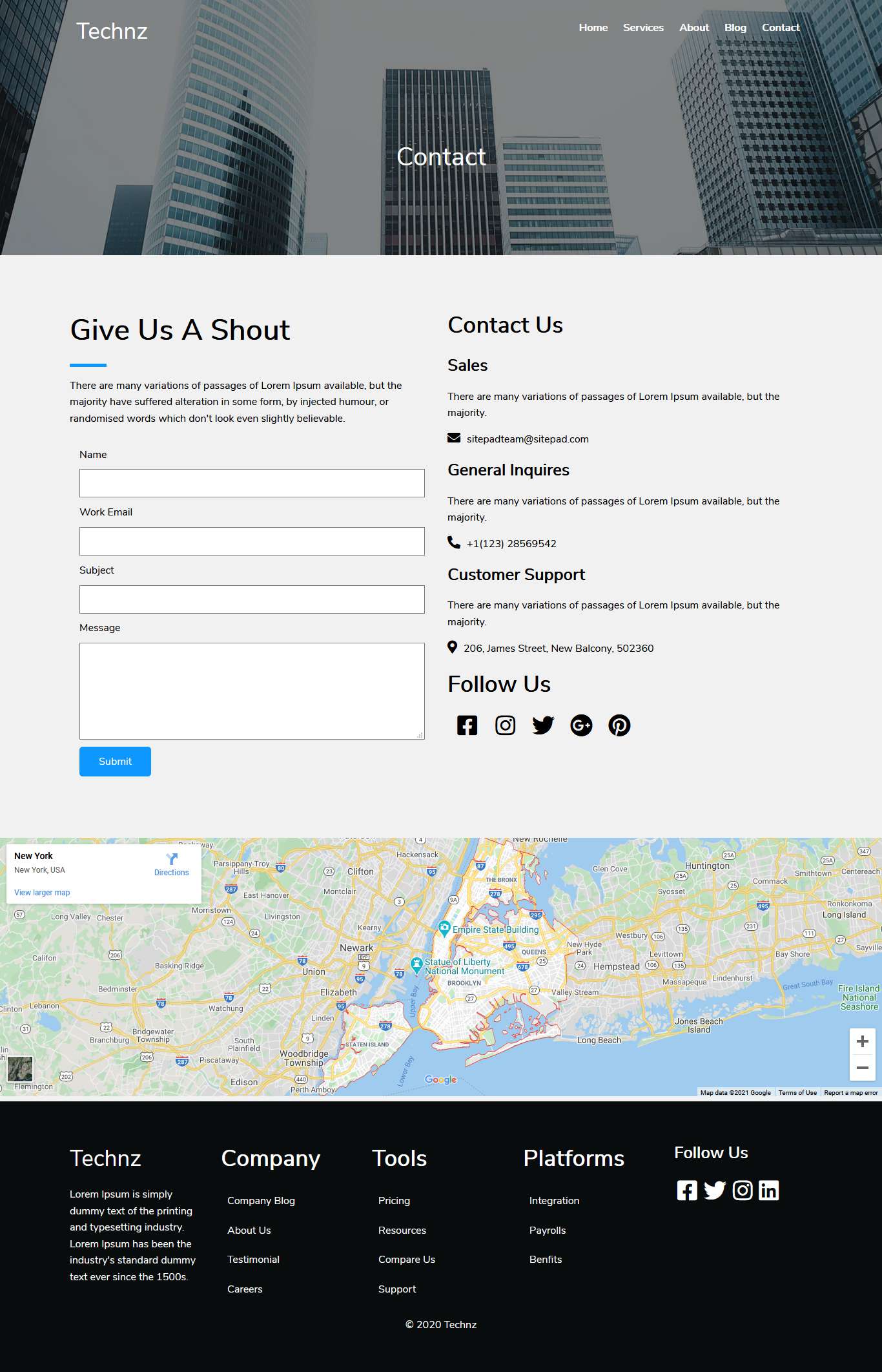This screenshot has height=1372, width=882.
Task: Zoom out on the map
Action: pos(862,1068)
